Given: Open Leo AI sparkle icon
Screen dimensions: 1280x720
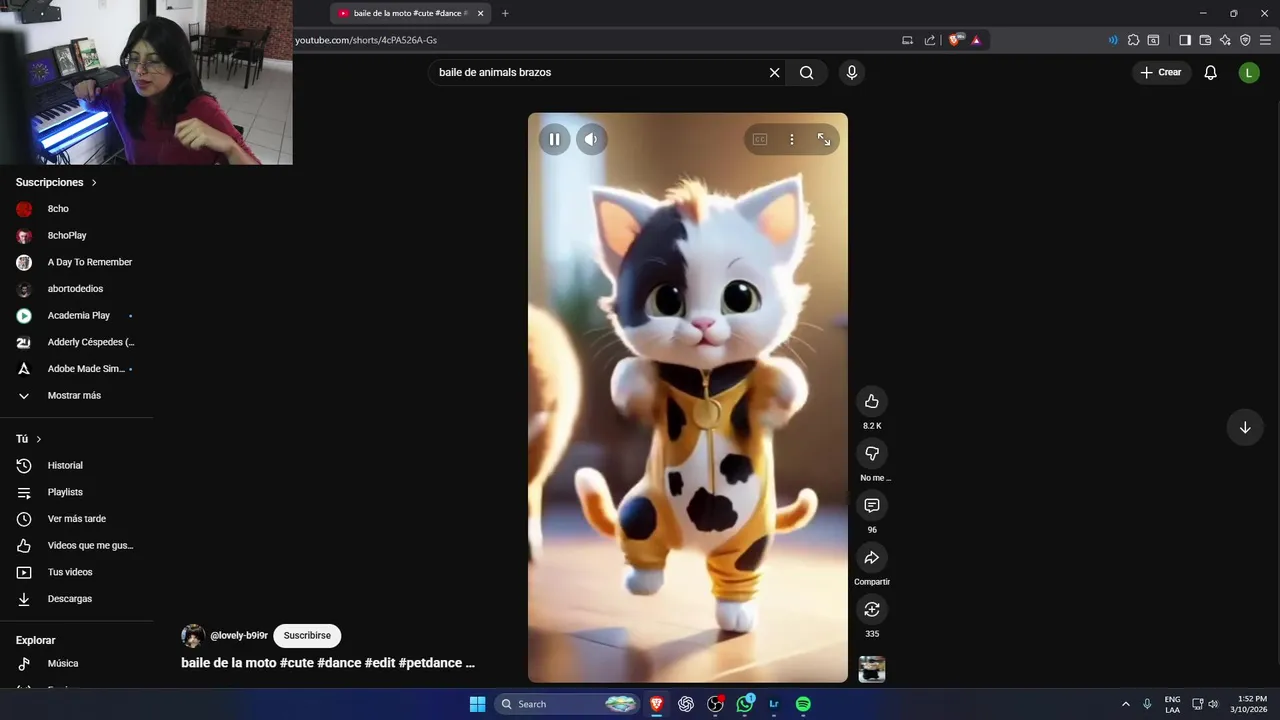Looking at the screenshot, I should pos(1225,40).
